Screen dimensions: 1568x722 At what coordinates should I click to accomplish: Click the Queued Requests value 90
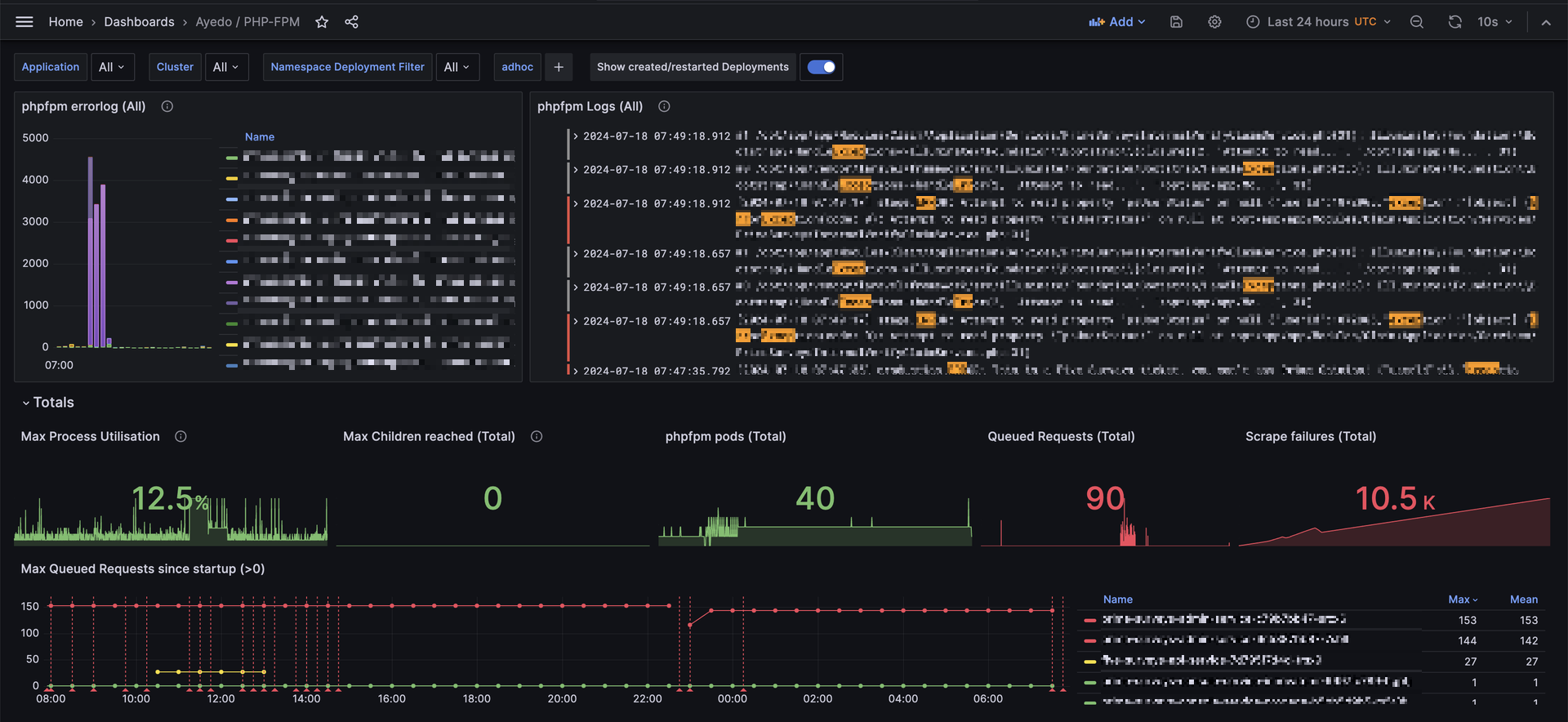pyautogui.click(x=1105, y=498)
